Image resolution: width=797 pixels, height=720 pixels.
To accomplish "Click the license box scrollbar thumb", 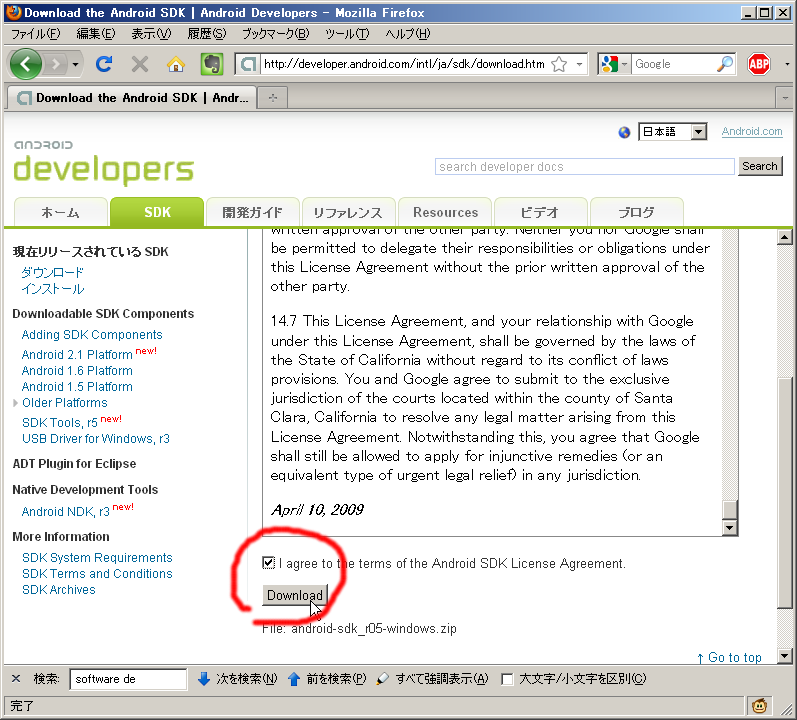I will 730,509.
